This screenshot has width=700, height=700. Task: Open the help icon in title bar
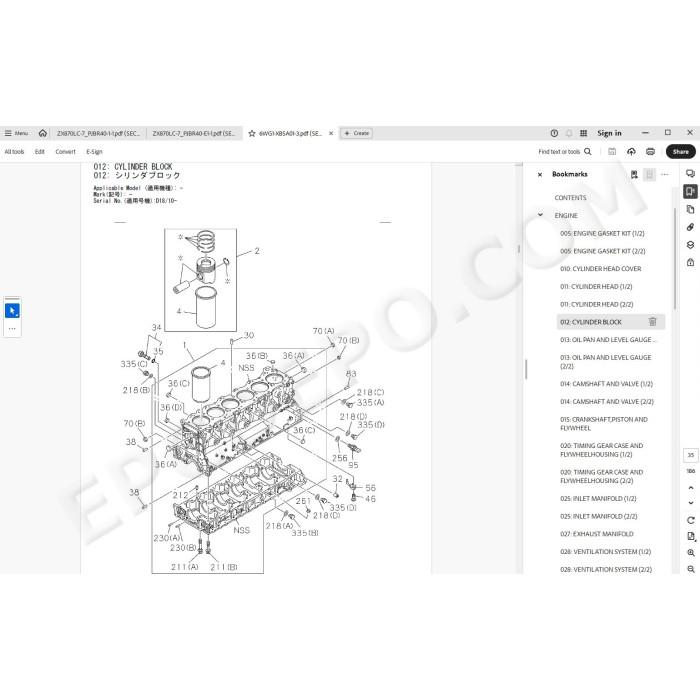pyautogui.click(x=554, y=133)
